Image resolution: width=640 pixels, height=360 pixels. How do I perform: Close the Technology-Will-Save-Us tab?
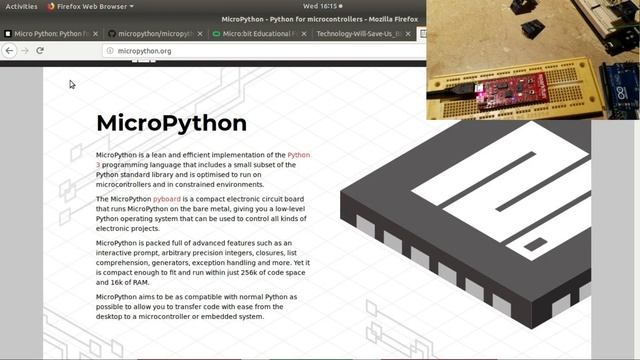pos(408,34)
